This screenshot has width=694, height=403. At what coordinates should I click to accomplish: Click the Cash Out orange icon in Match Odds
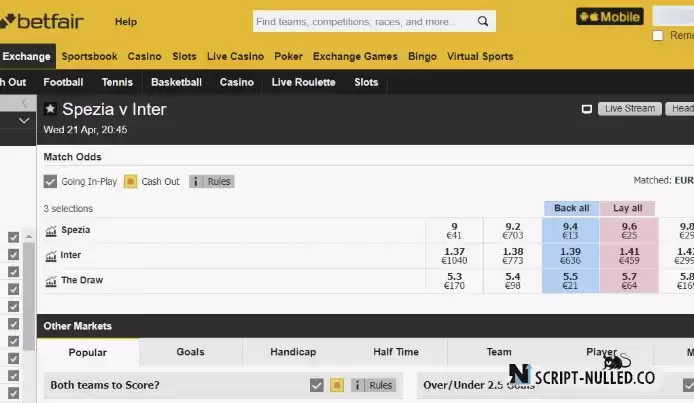[x=130, y=181]
